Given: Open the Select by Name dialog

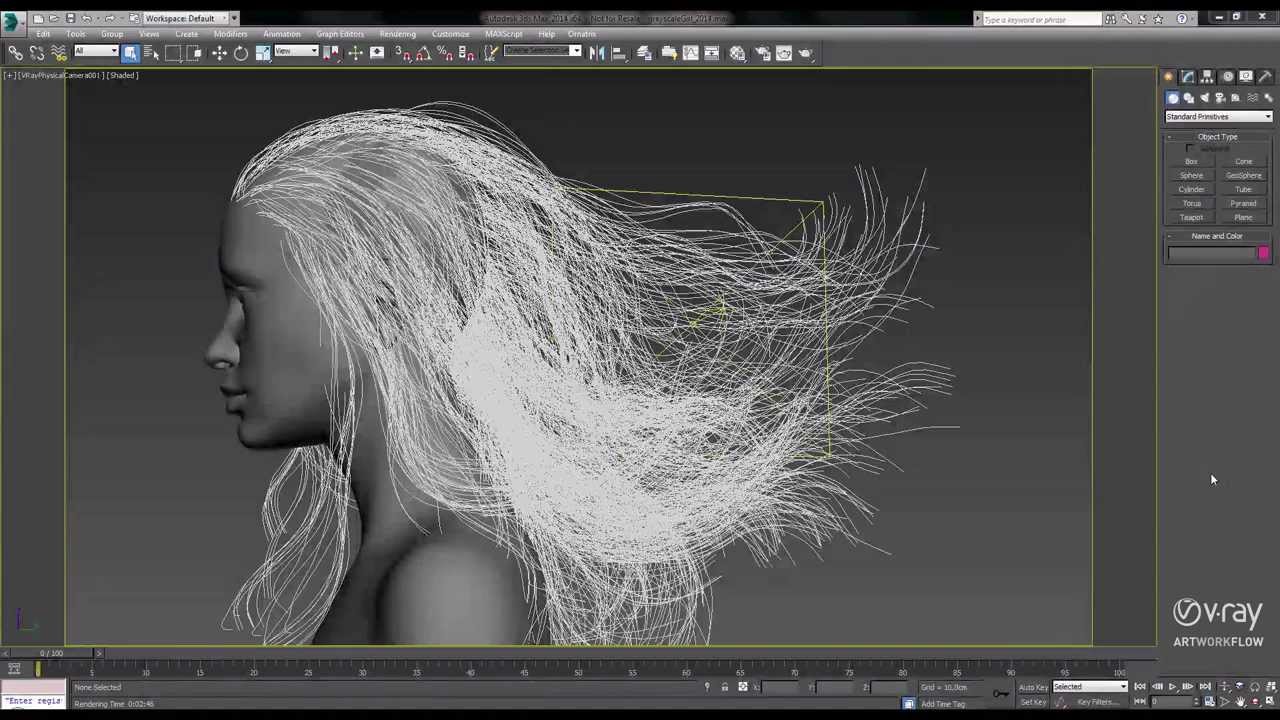Looking at the screenshot, I should click(152, 53).
